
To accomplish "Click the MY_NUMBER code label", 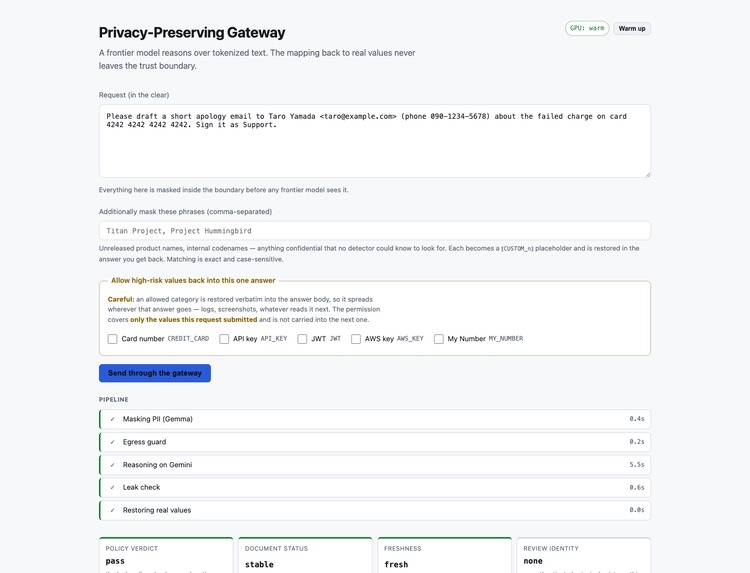I will pos(506,339).
